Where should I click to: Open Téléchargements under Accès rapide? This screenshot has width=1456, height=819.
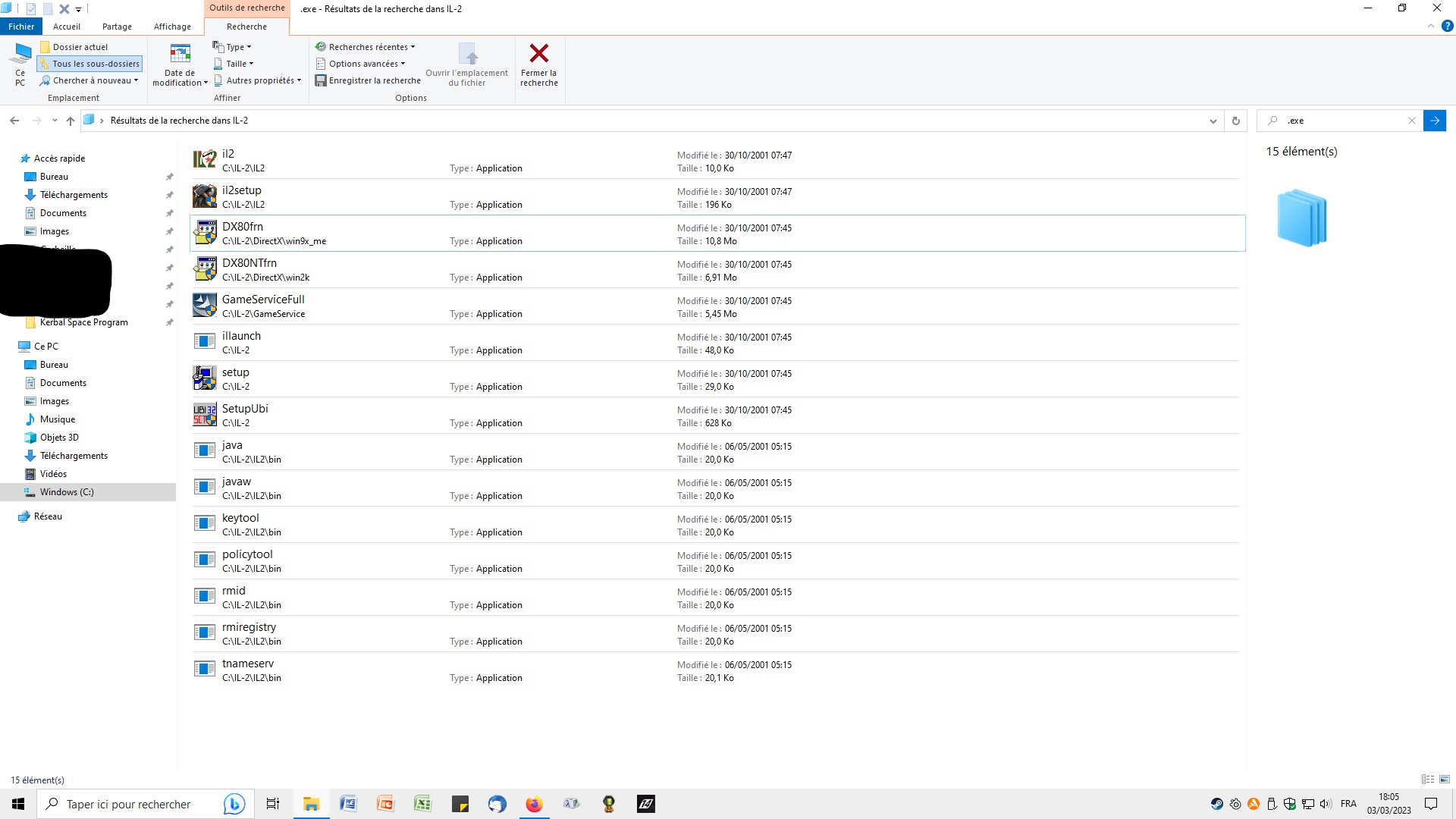click(x=74, y=195)
